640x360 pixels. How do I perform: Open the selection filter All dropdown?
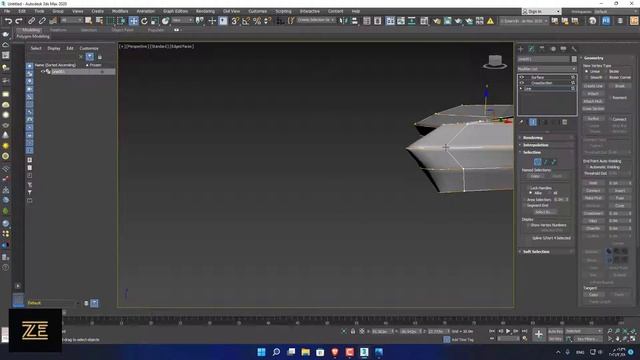(71, 20)
